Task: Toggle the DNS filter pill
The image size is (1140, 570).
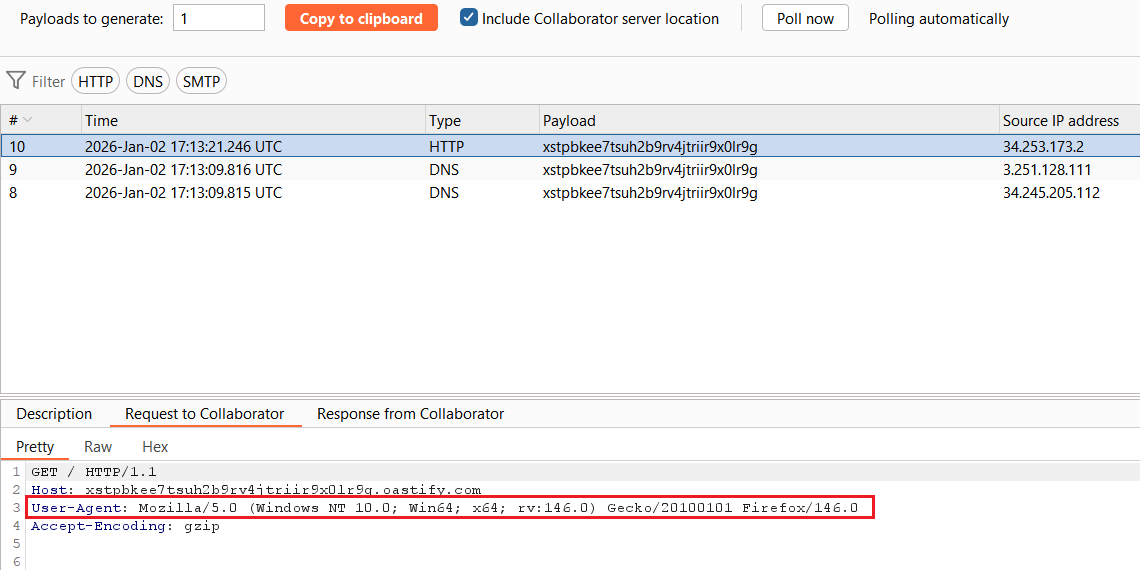Action: tap(148, 81)
